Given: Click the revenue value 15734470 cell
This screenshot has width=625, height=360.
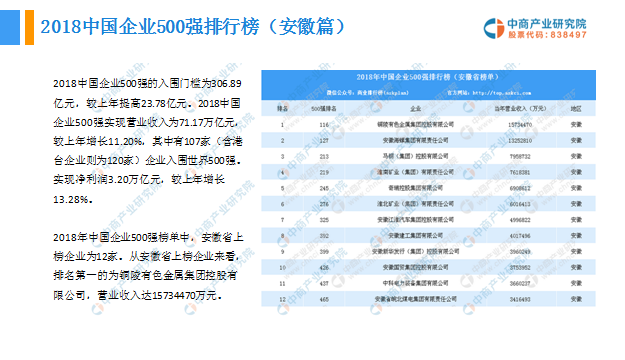Looking at the screenshot, I should tap(520, 125).
